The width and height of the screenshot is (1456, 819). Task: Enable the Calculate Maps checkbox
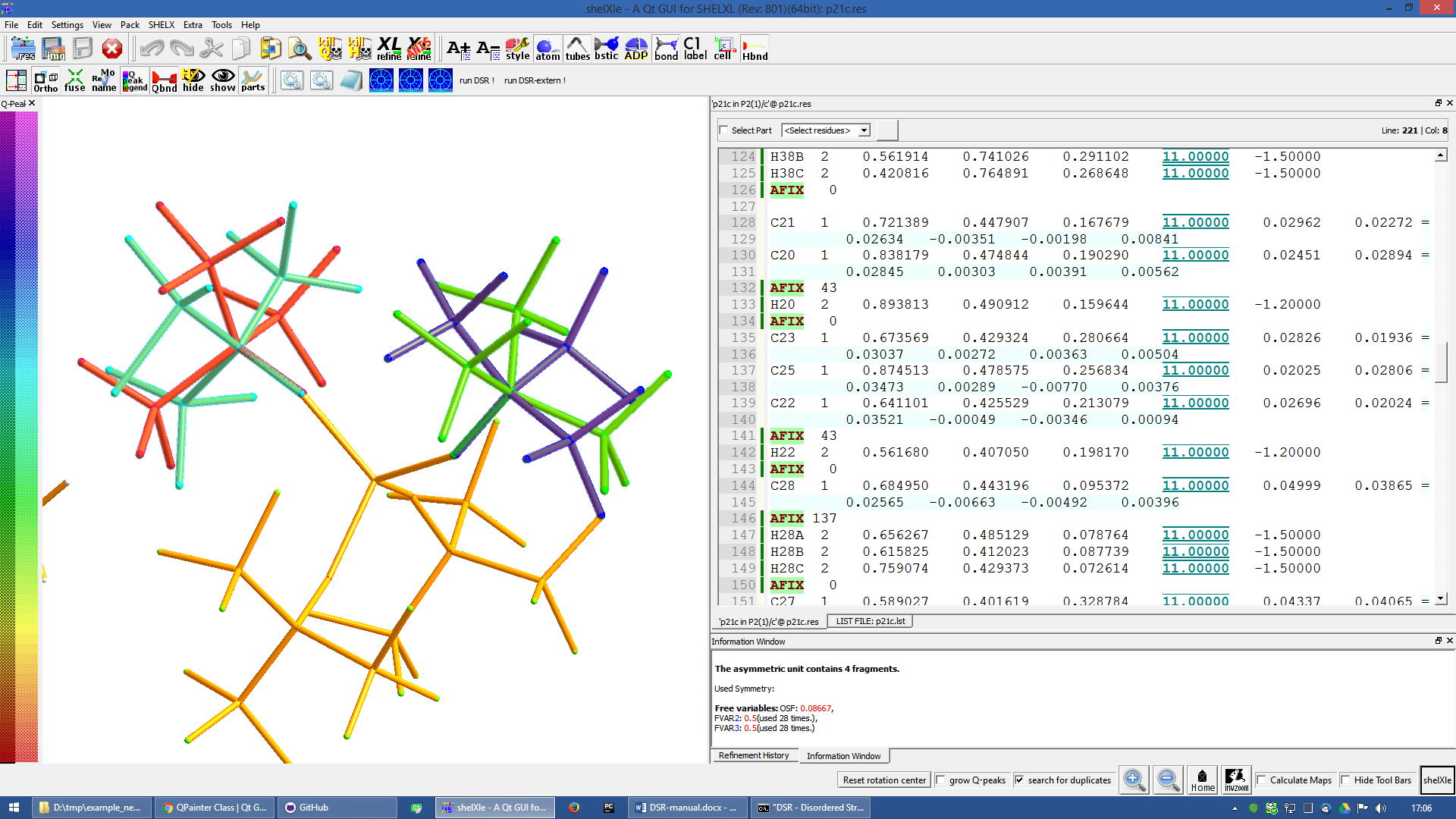(x=1262, y=780)
